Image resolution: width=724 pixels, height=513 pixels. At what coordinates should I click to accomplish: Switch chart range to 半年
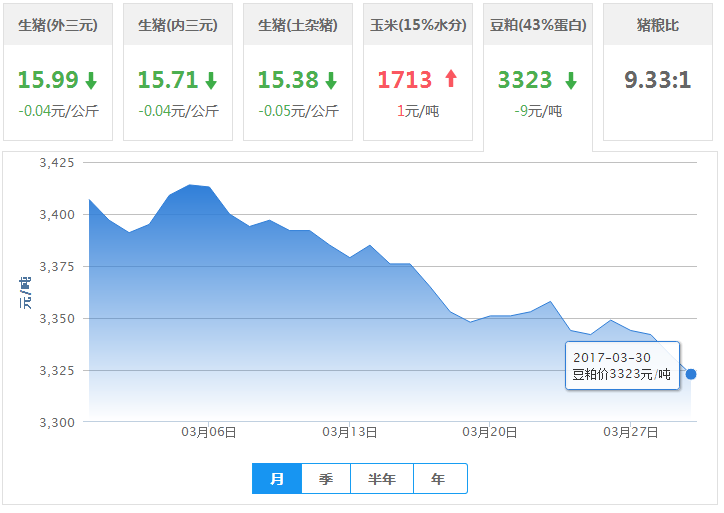coord(382,478)
